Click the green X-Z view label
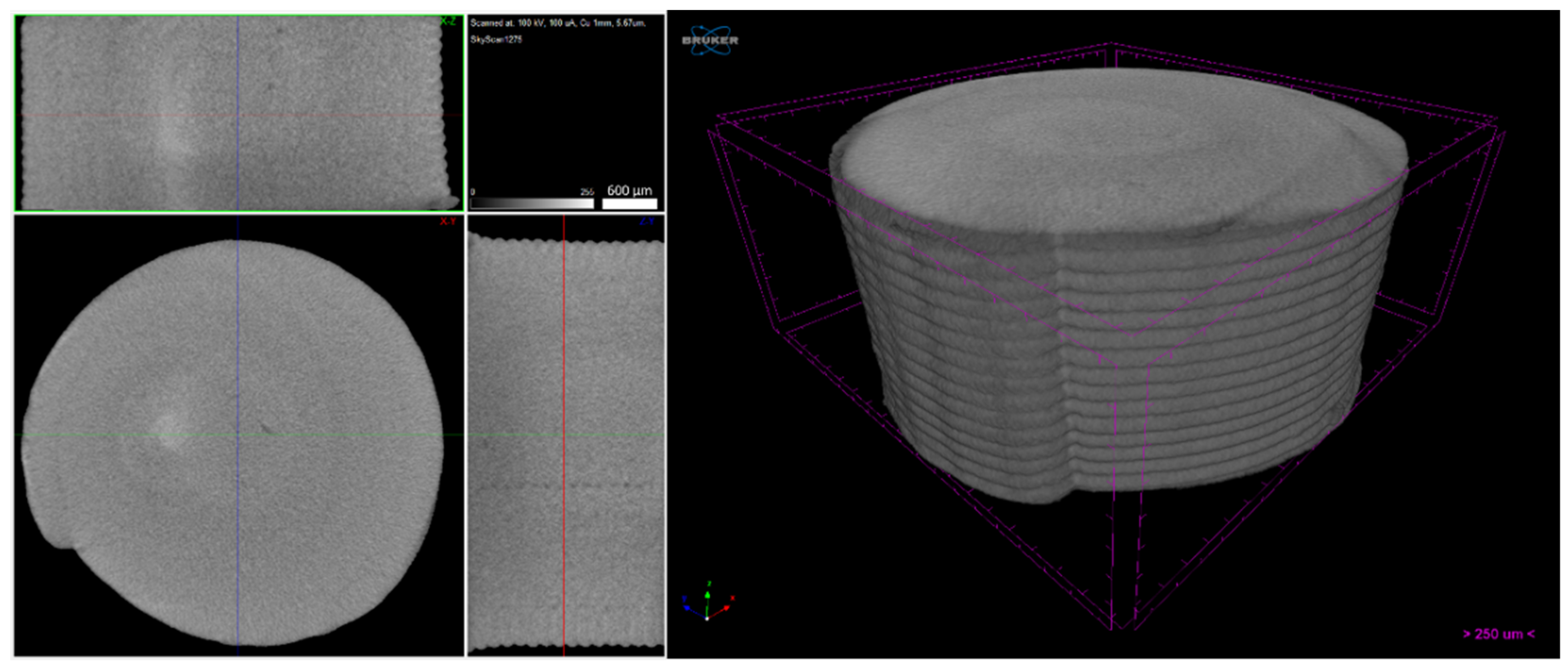This screenshot has height=669, width=1568. (448, 22)
